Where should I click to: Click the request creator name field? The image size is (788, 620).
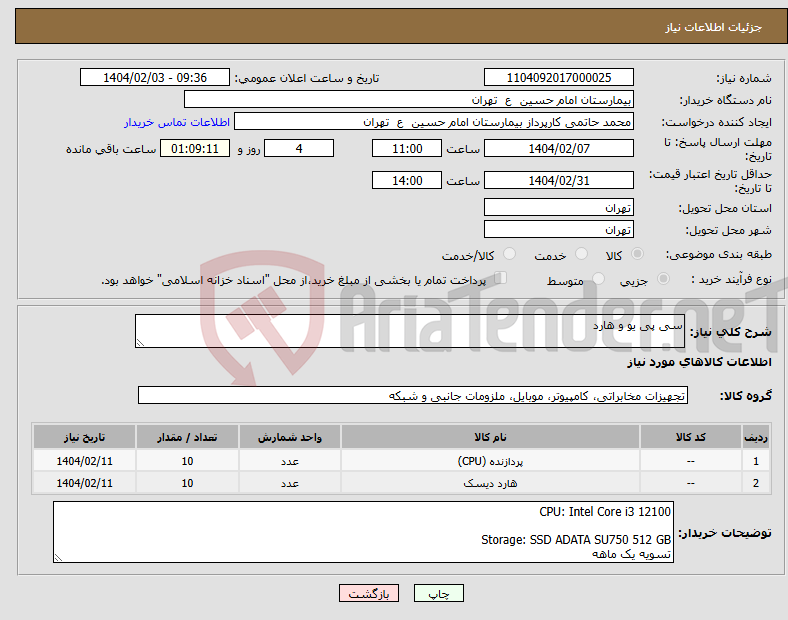click(434, 122)
